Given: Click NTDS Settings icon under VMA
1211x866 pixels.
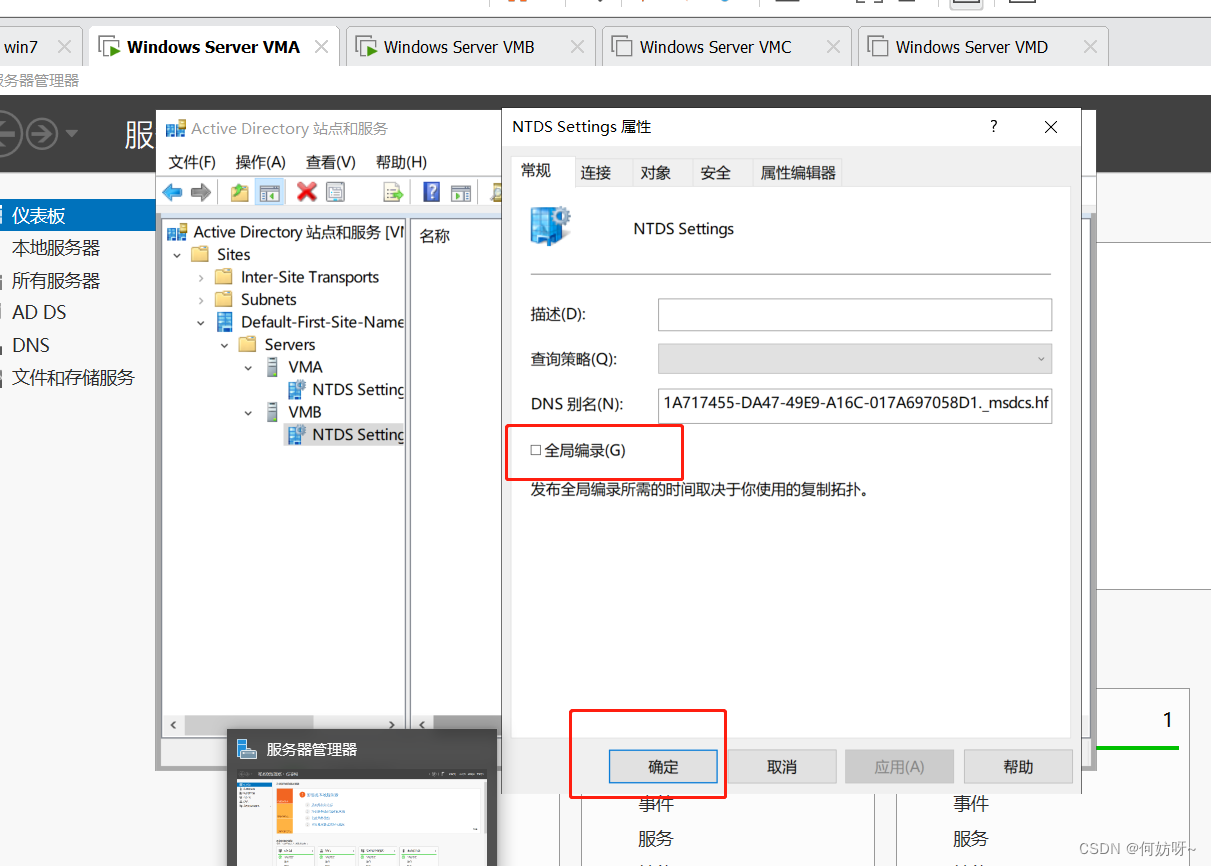Looking at the screenshot, I should coord(297,389).
